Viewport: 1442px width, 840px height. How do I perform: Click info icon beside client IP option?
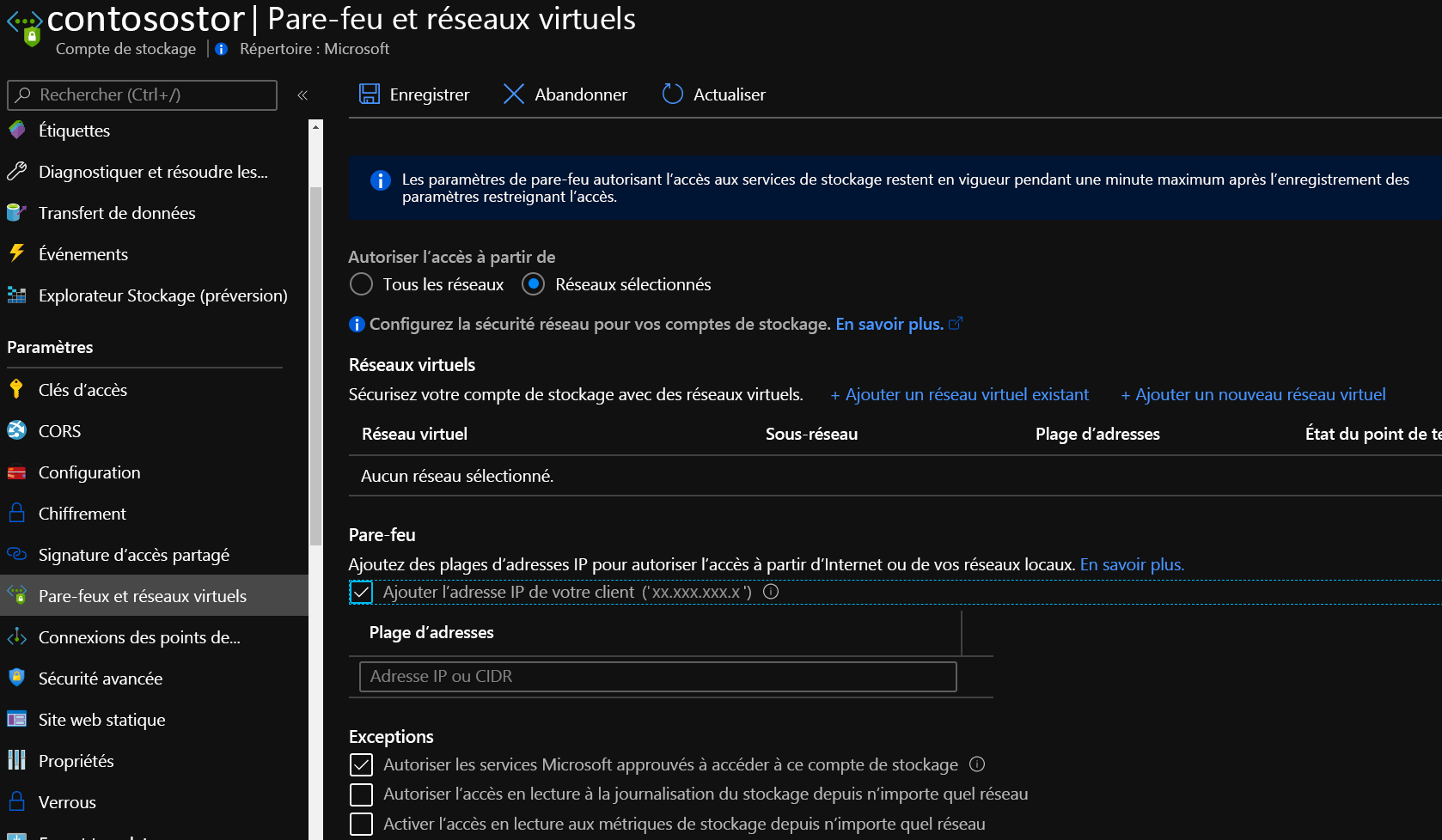(771, 592)
